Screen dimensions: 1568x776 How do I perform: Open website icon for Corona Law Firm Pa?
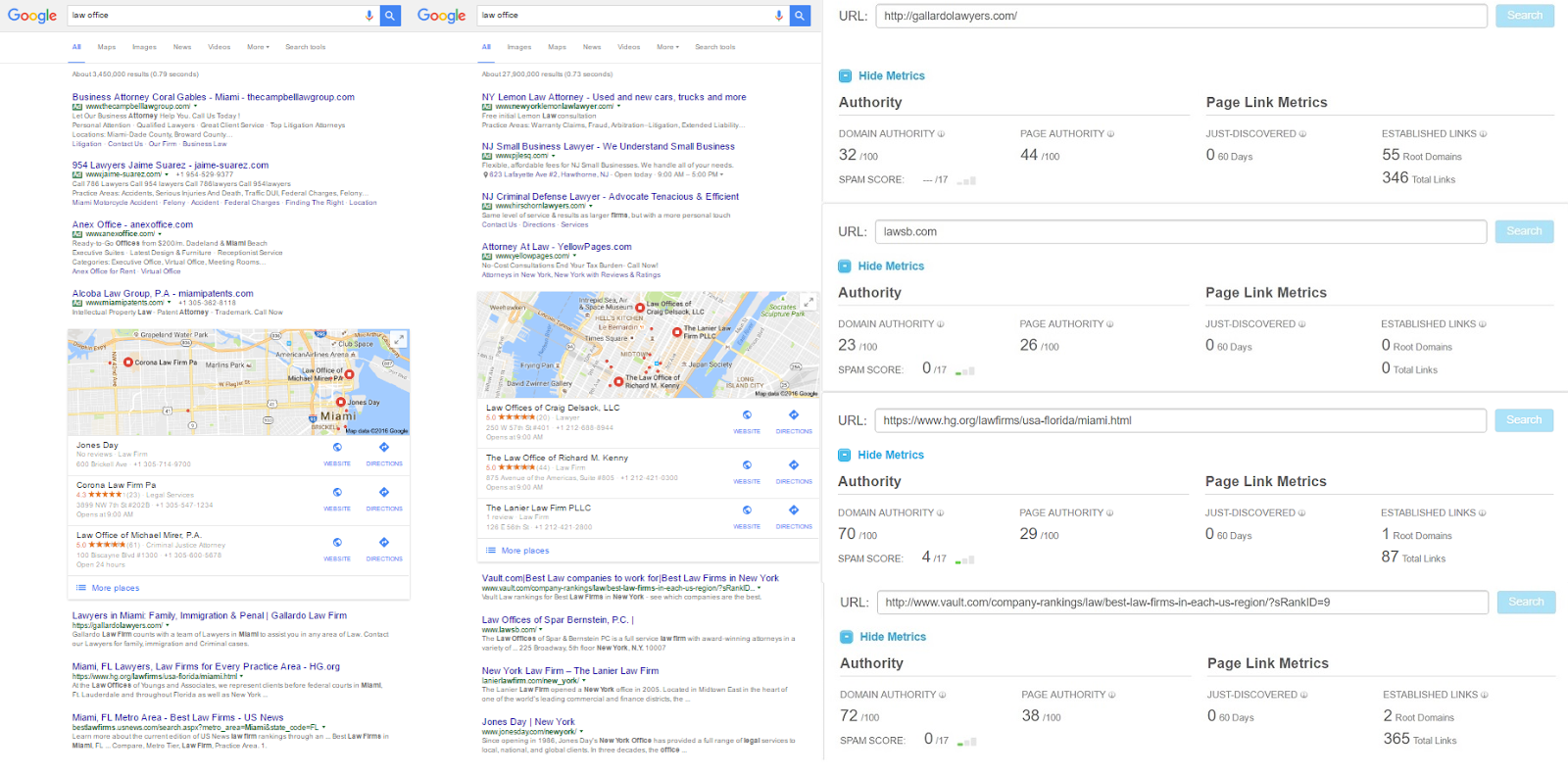point(337,493)
